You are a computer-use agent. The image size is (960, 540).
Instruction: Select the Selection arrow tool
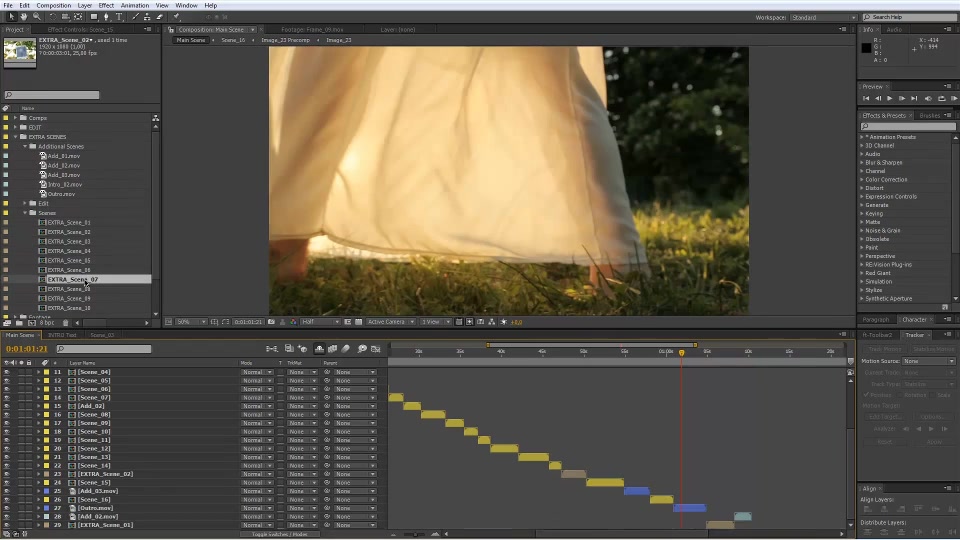point(12,17)
